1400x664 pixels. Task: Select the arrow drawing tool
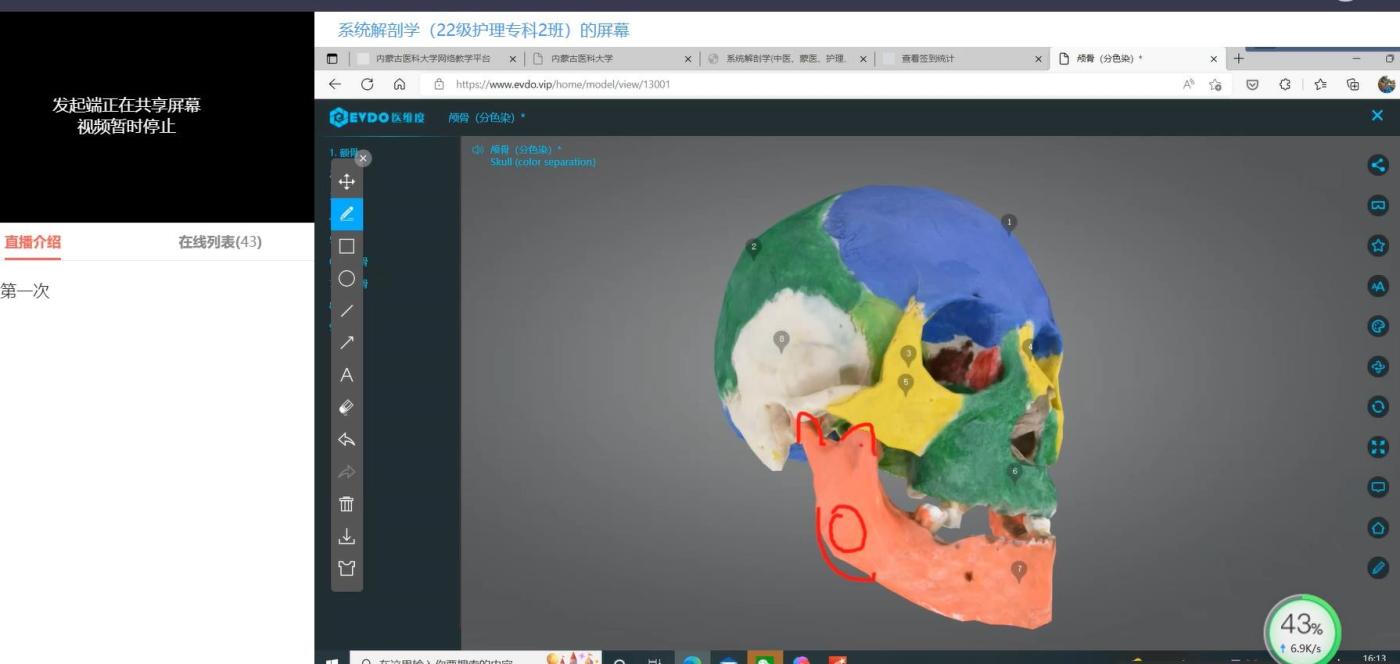click(347, 343)
